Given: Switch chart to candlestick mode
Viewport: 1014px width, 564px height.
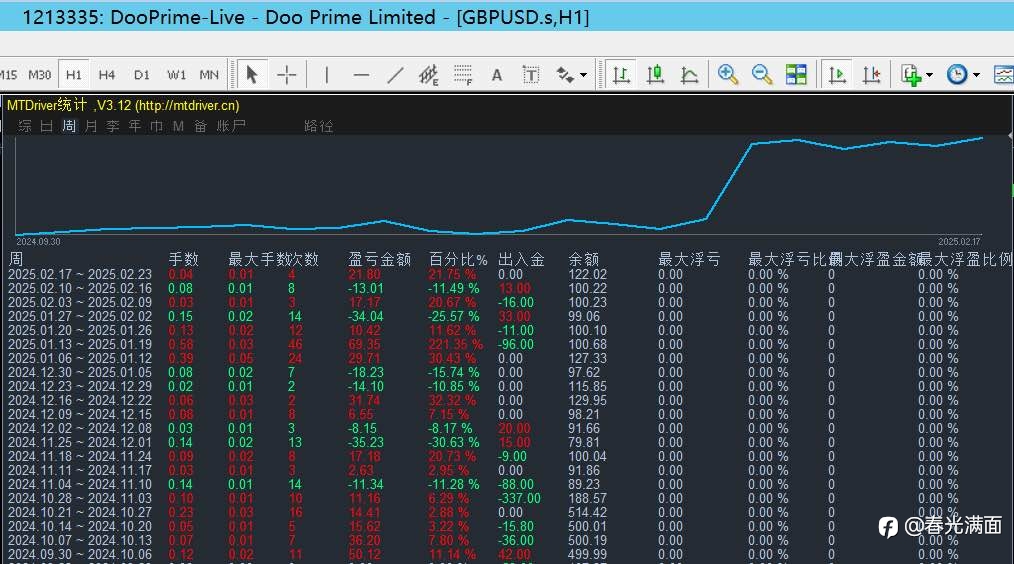Looking at the screenshot, I should pos(655,75).
